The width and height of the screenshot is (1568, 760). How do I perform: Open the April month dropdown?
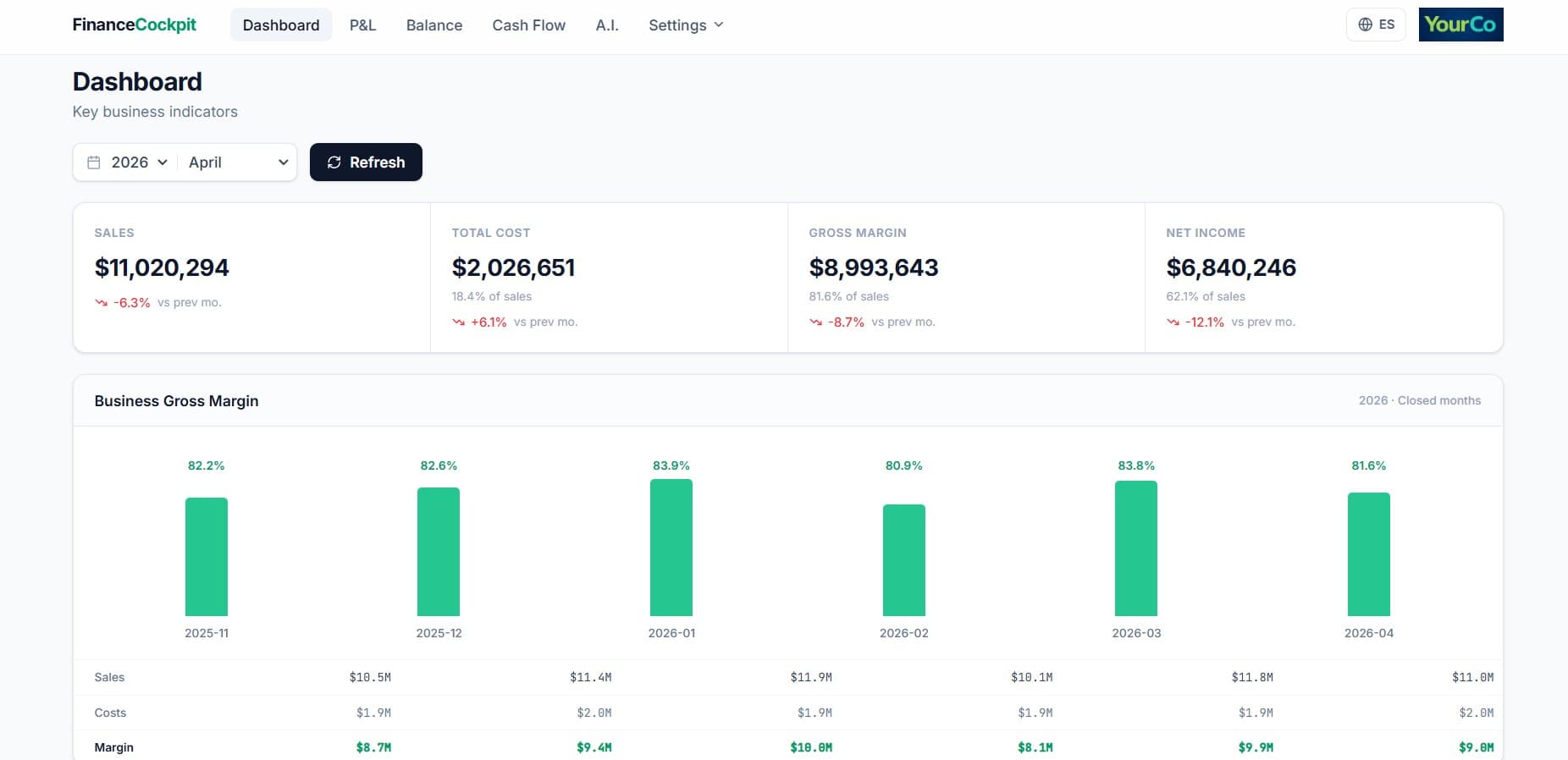pos(238,162)
